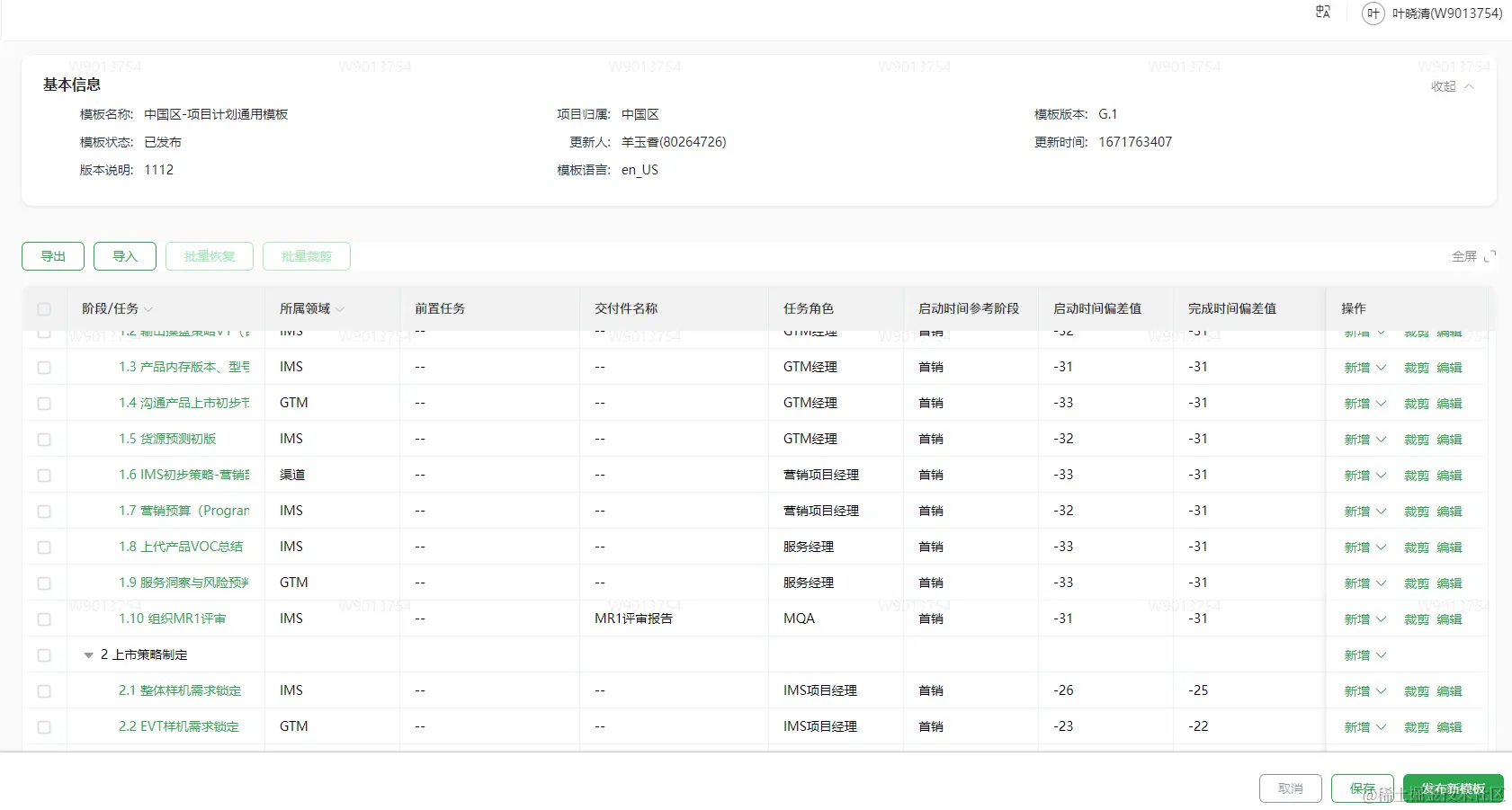Click 裁剪 for row 1.5 货源预测初版

(x=1417, y=440)
